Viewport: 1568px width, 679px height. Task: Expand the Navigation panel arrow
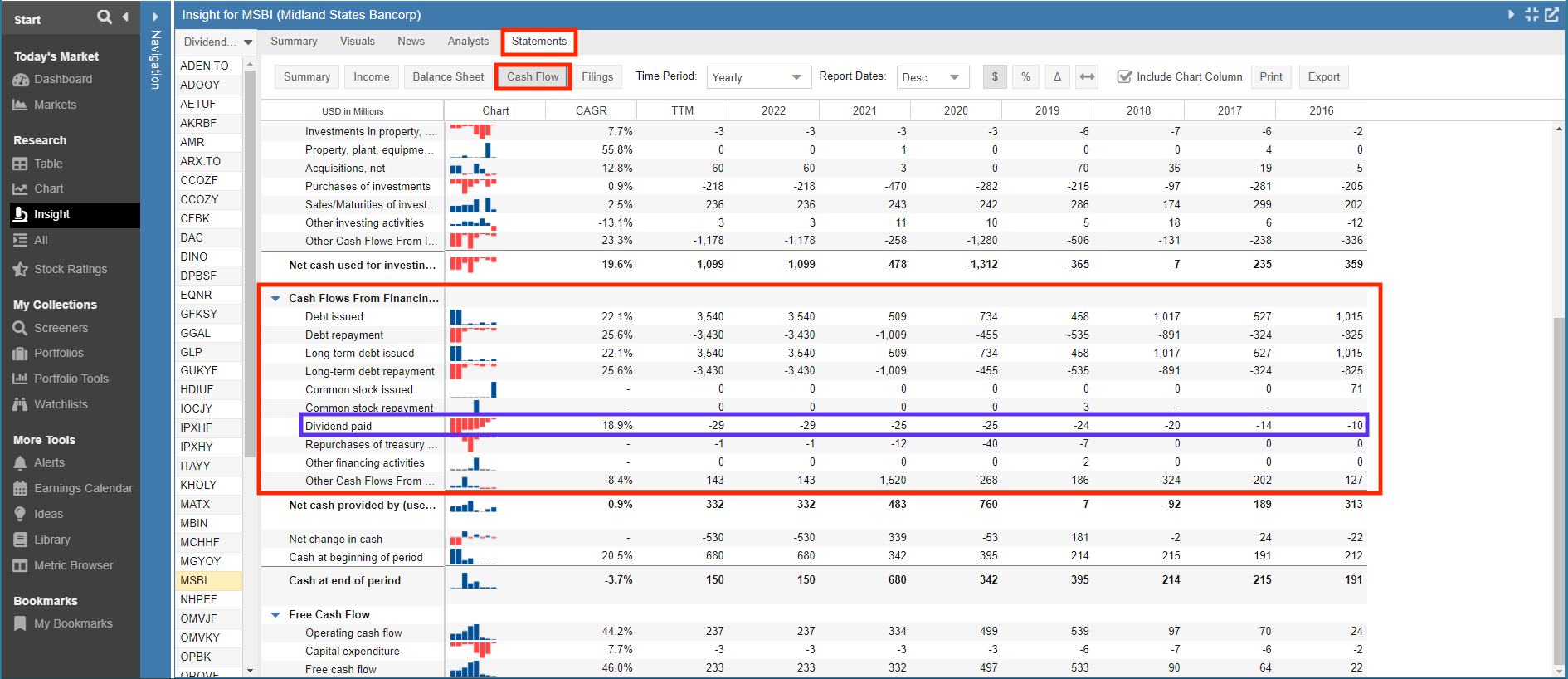point(154,17)
